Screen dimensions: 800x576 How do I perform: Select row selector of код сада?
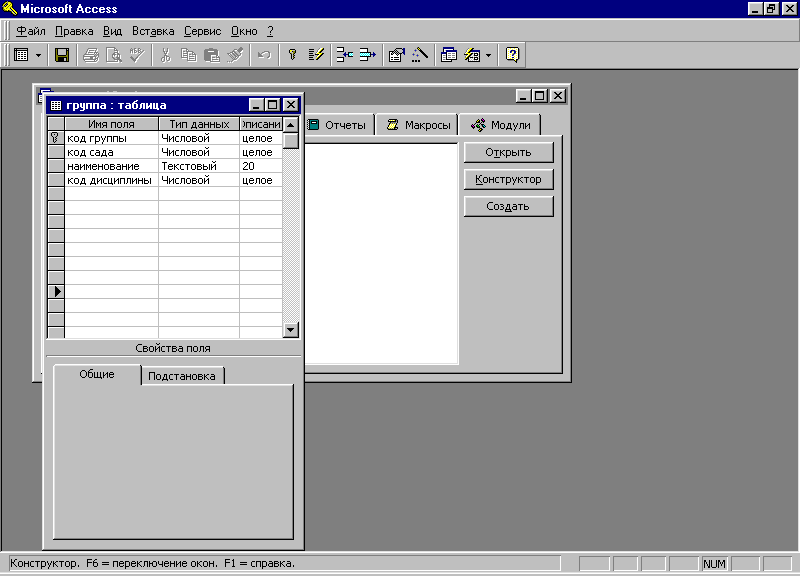click(x=56, y=152)
